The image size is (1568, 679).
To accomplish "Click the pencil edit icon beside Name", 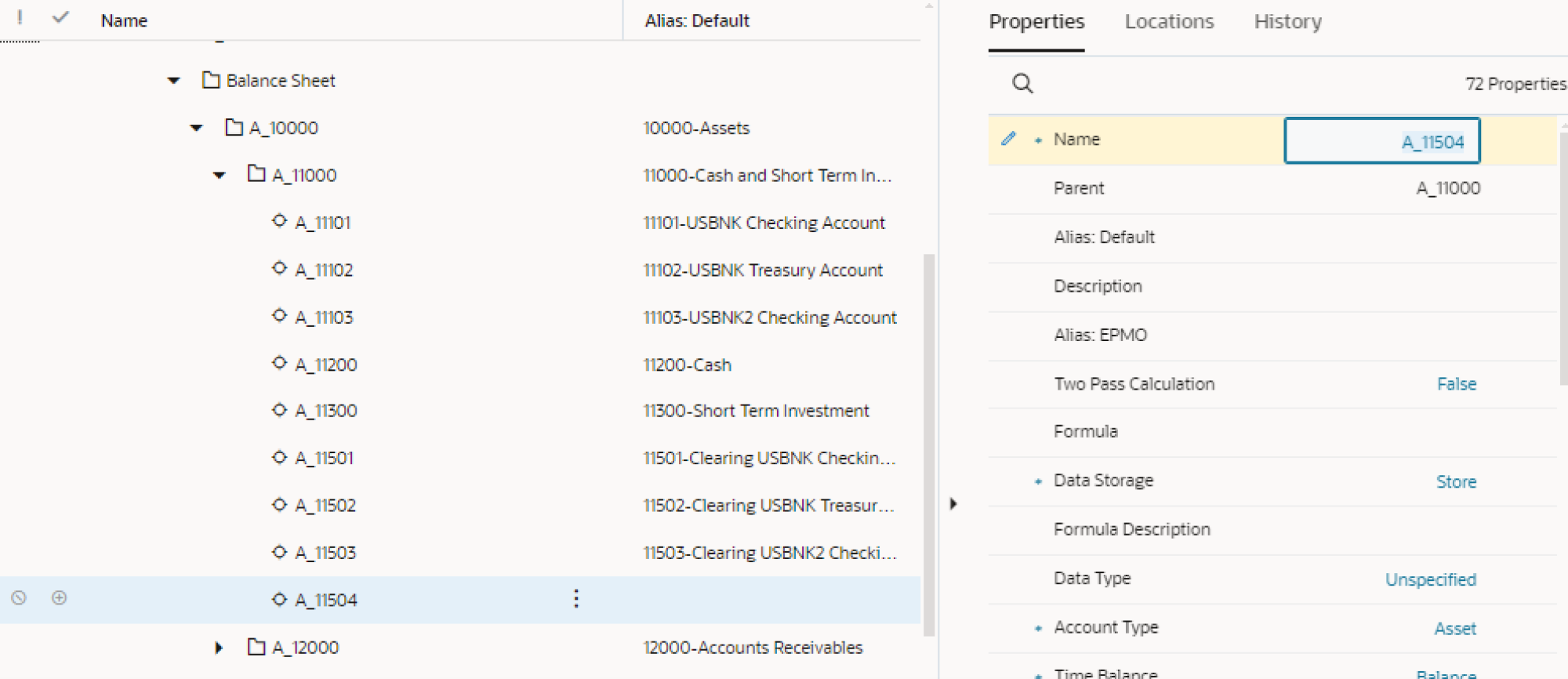I will [x=1008, y=139].
